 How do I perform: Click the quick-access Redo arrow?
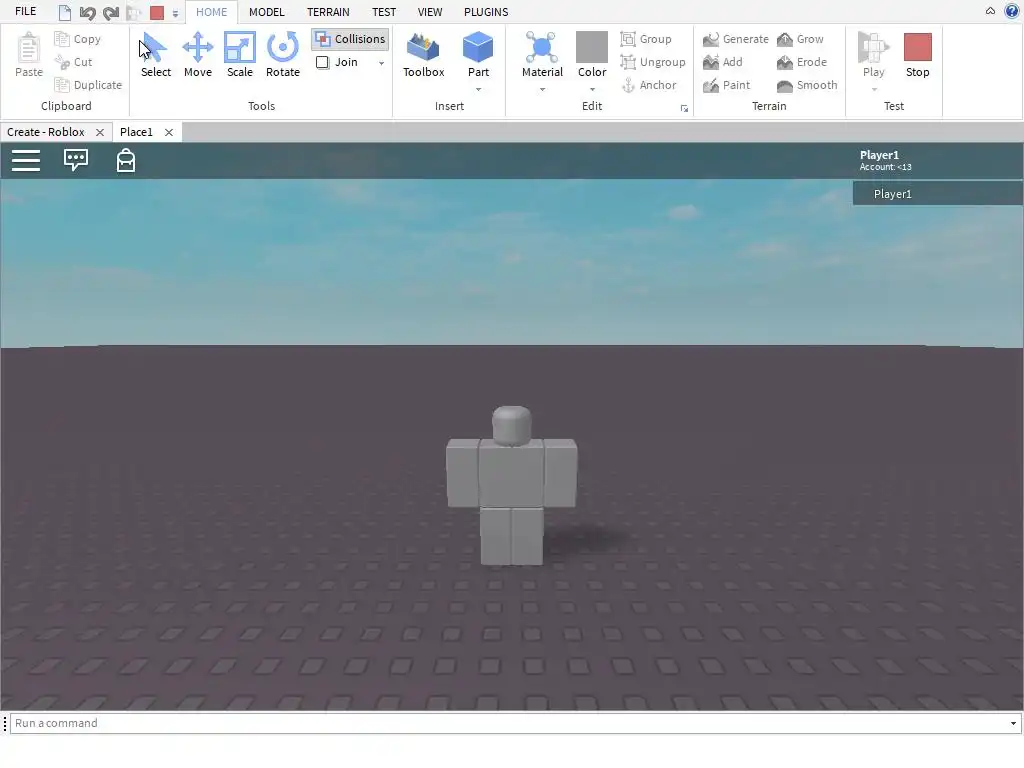pos(111,12)
